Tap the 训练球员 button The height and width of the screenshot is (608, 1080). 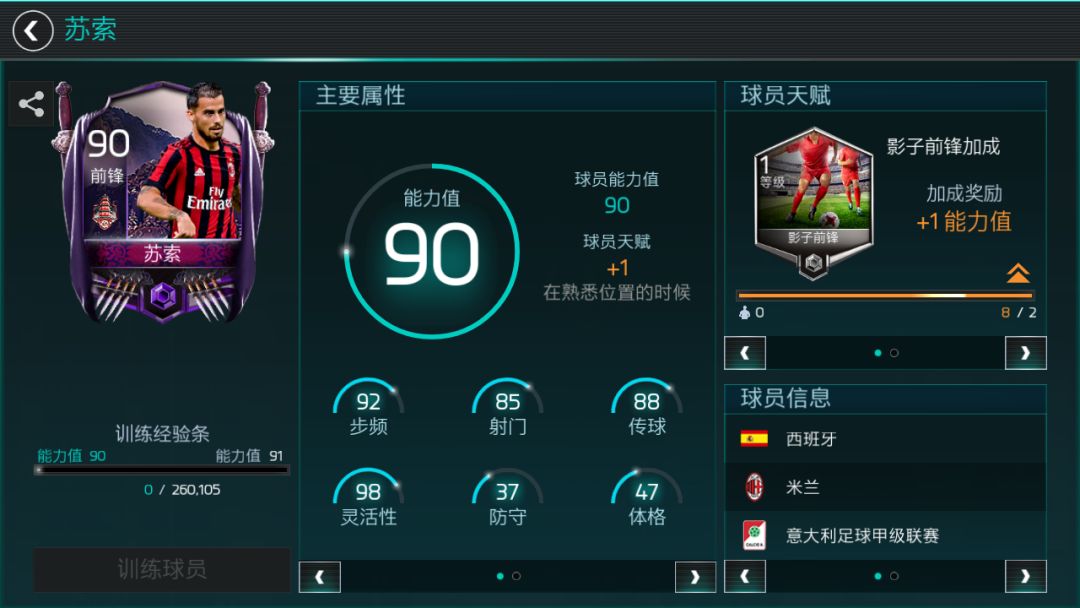click(x=162, y=569)
